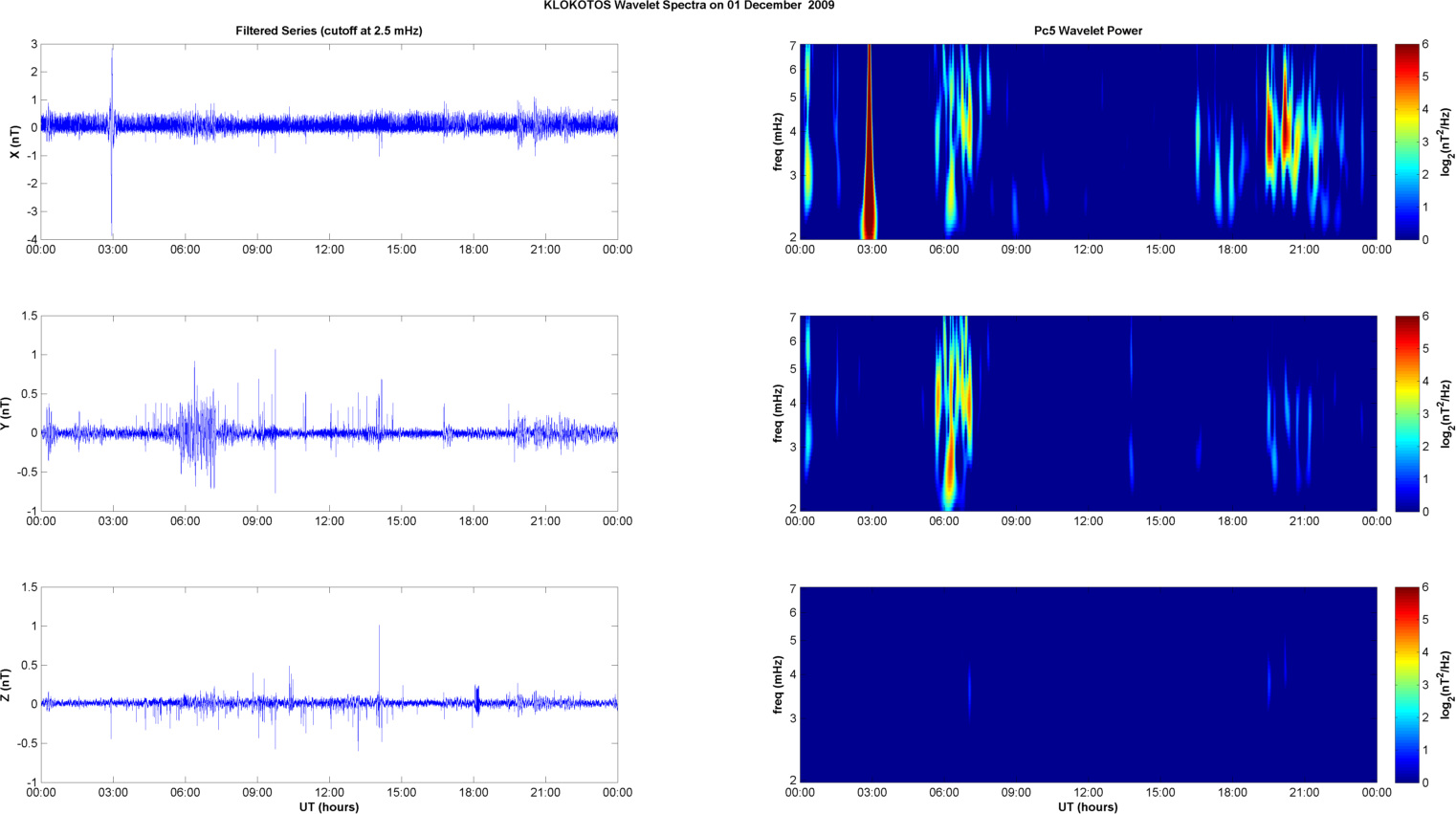Viewport: 1456px width, 814px height.
Task: Click the color bar beside the top wavelet plot
Action: point(1406,142)
